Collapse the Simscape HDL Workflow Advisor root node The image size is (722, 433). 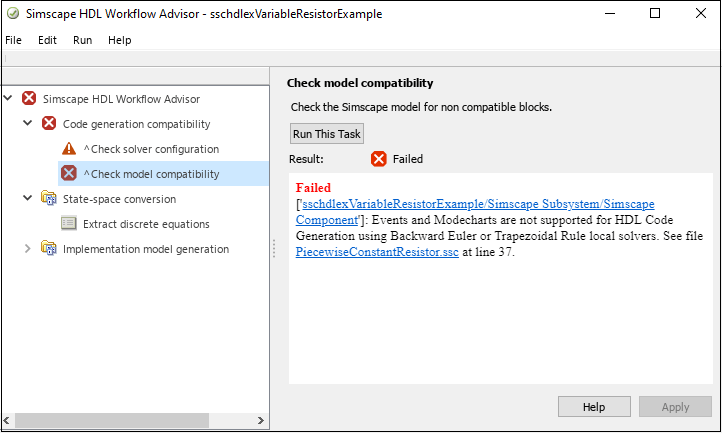9,99
